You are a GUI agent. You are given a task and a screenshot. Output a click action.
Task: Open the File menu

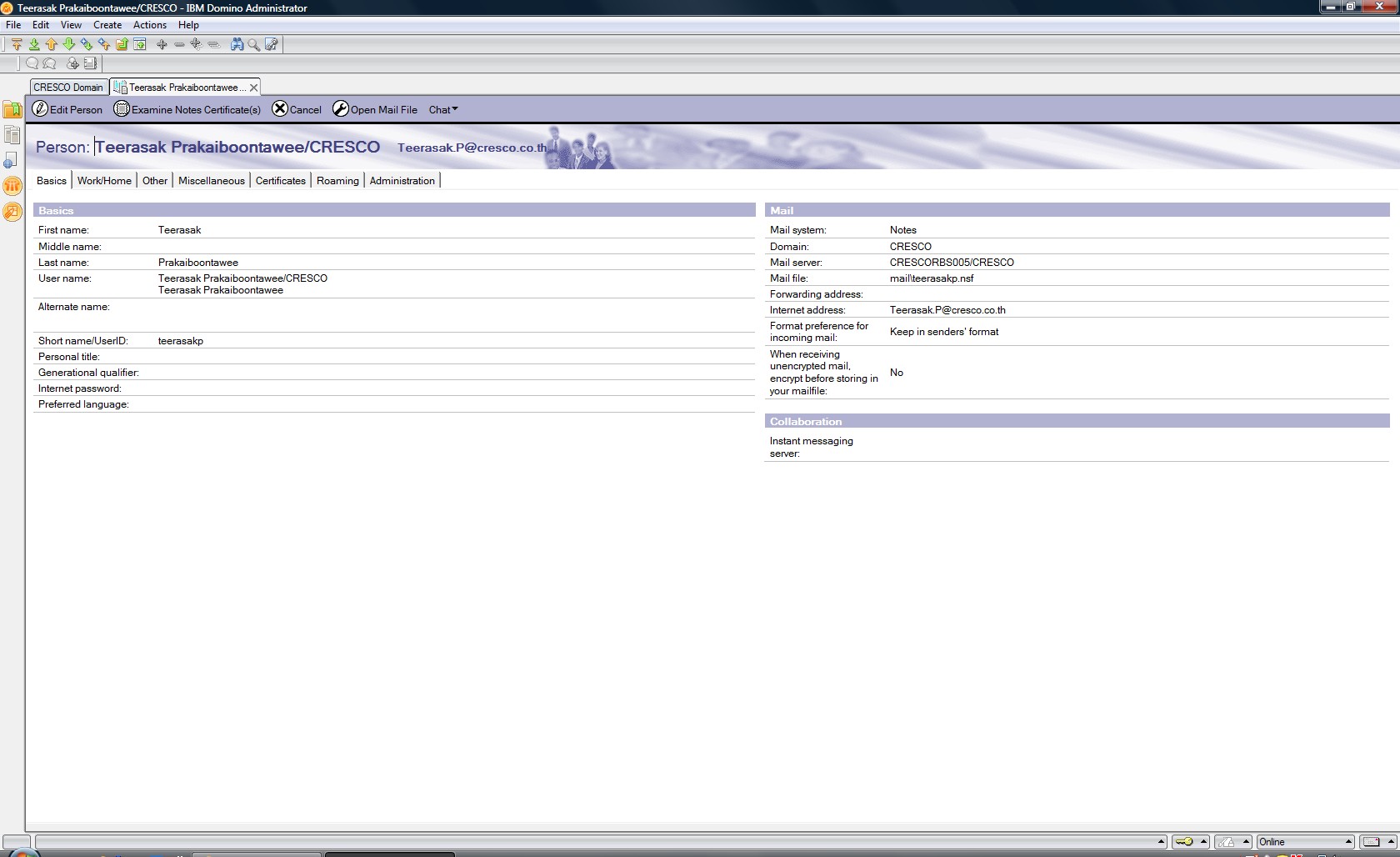pos(13,25)
